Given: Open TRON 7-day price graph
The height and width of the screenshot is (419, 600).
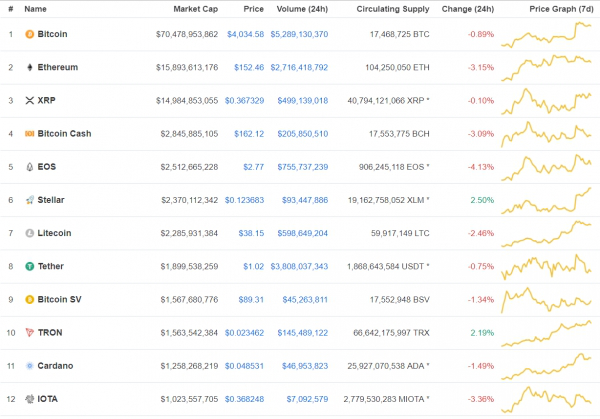Looking at the screenshot, I should pos(546,333).
